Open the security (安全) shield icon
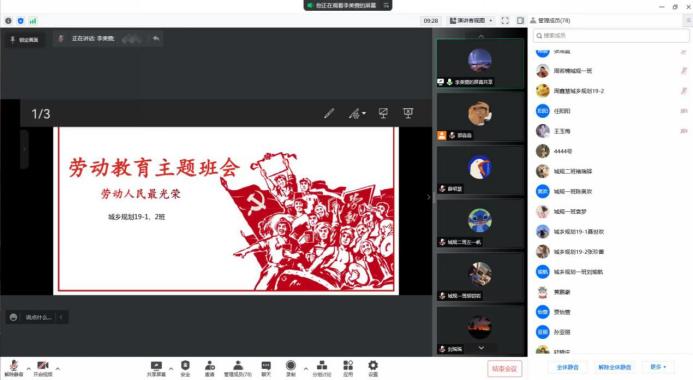 [x=185, y=368]
